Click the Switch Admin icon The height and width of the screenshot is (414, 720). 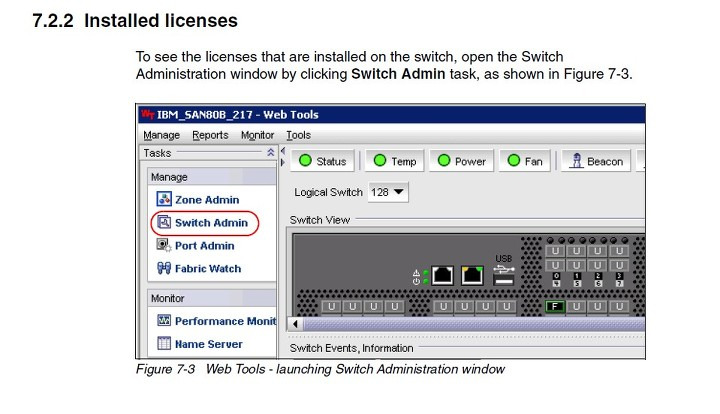pyautogui.click(x=164, y=222)
